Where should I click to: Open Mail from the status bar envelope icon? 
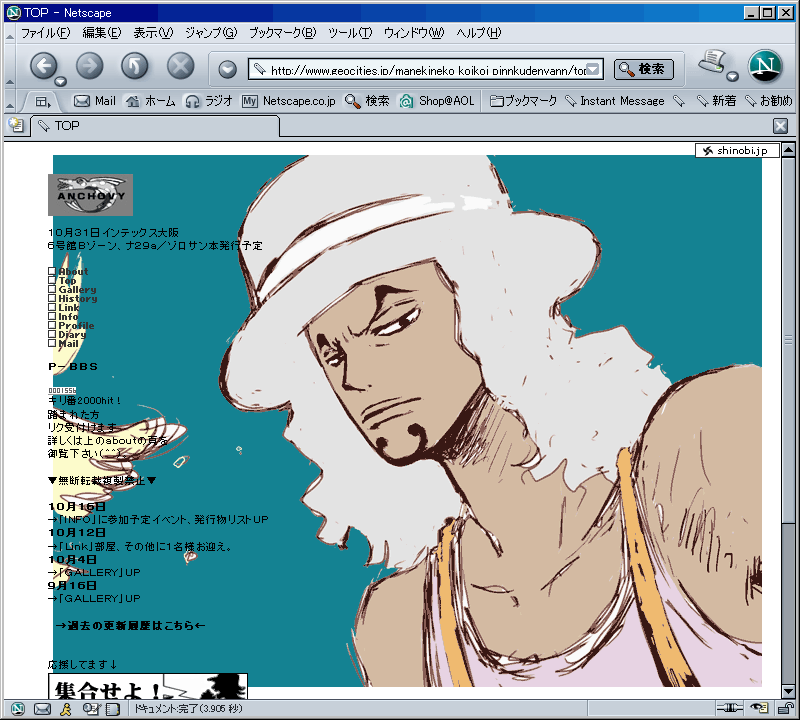[42, 709]
